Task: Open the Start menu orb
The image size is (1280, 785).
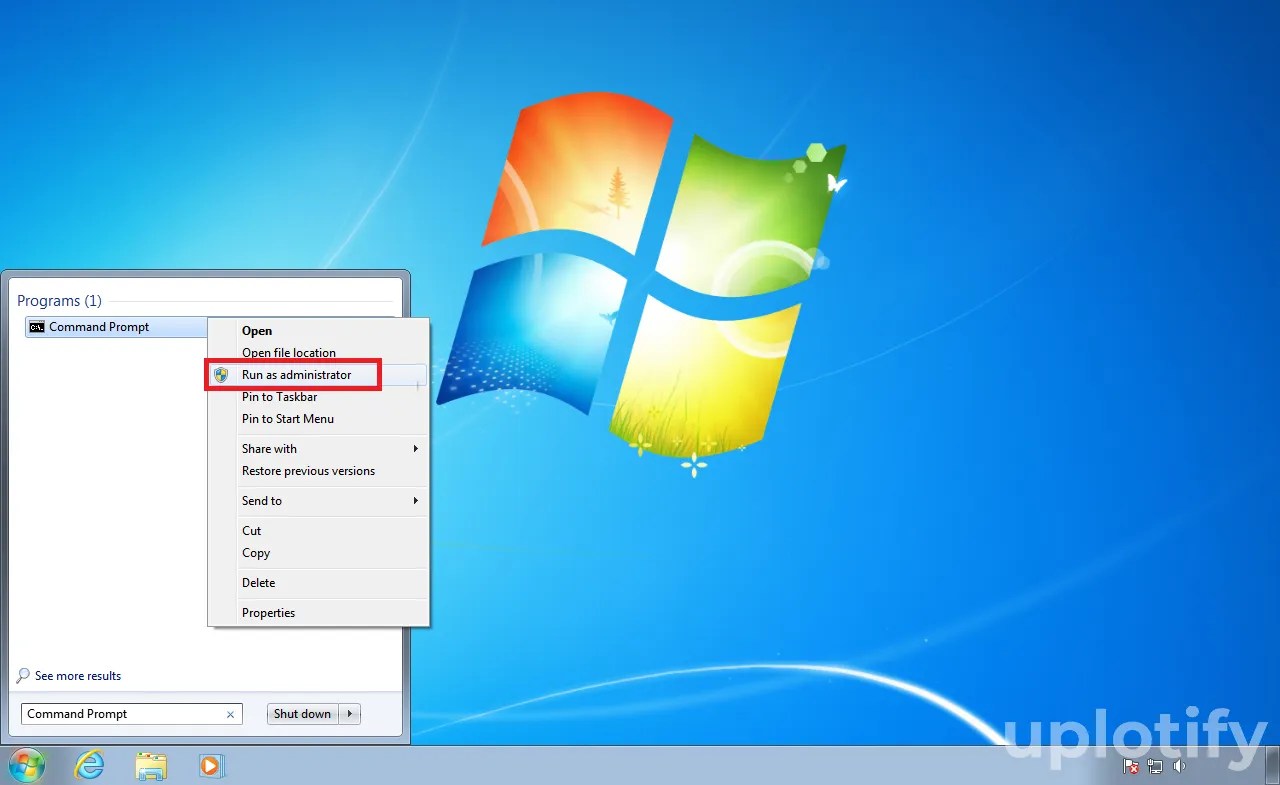Action: [x=26, y=765]
